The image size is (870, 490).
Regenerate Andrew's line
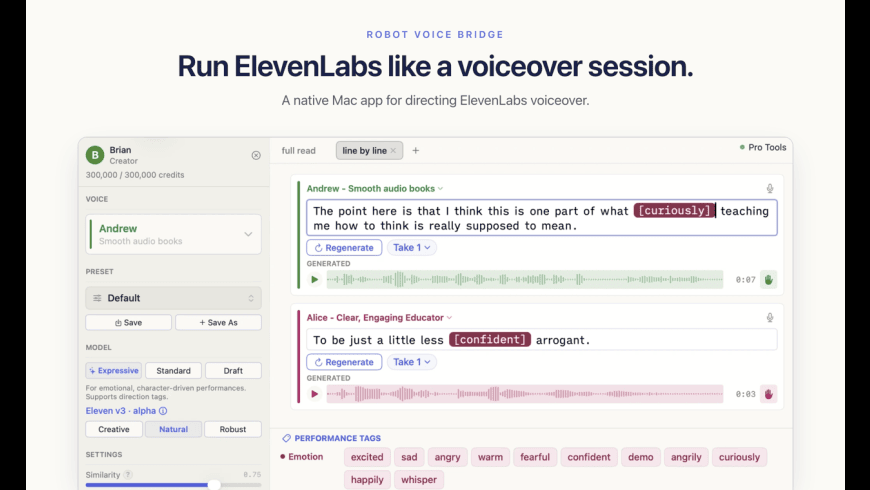[344, 247]
